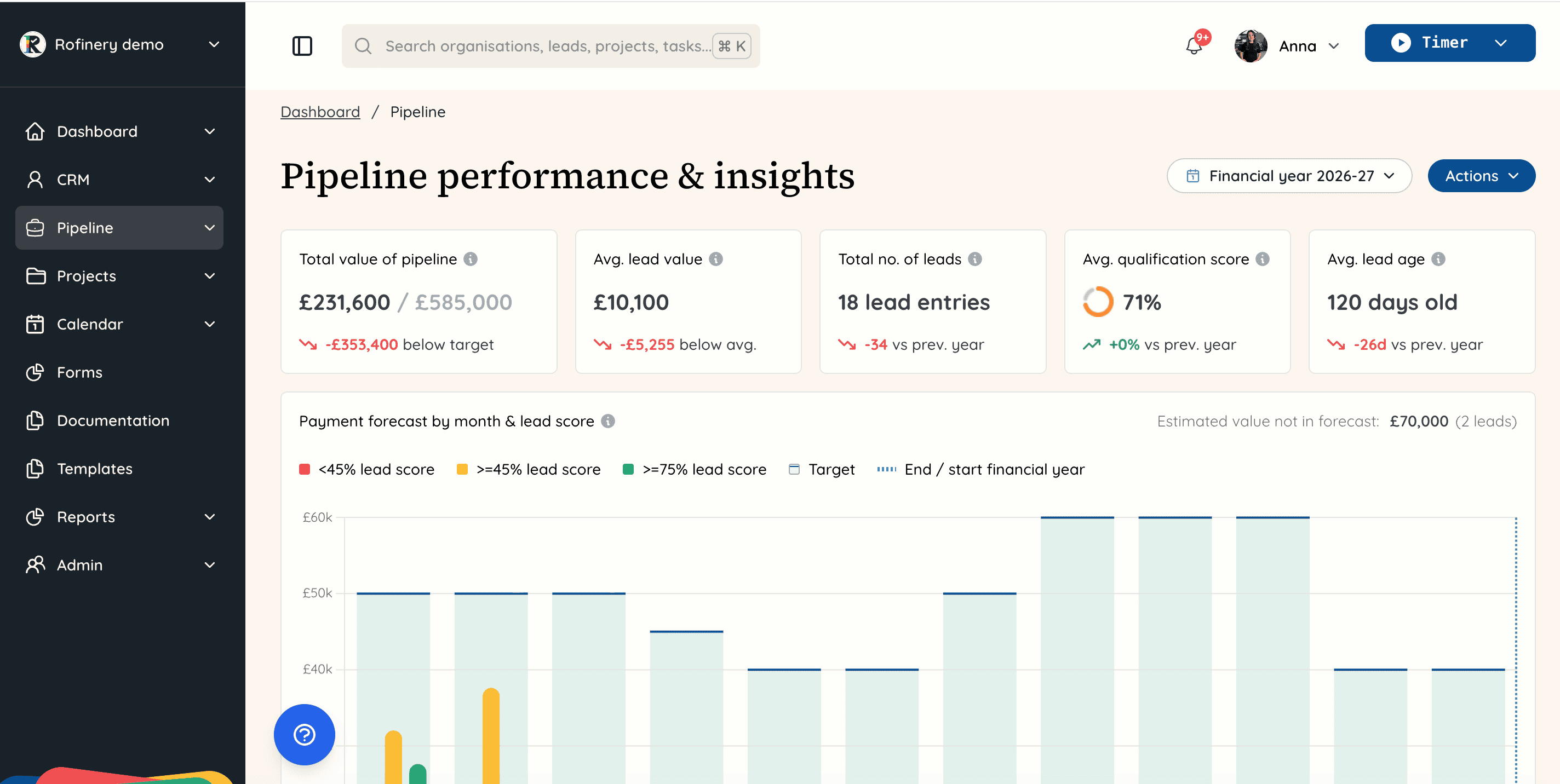Click info icon next to Avg. qualification score

click(x=1263, y=259)
